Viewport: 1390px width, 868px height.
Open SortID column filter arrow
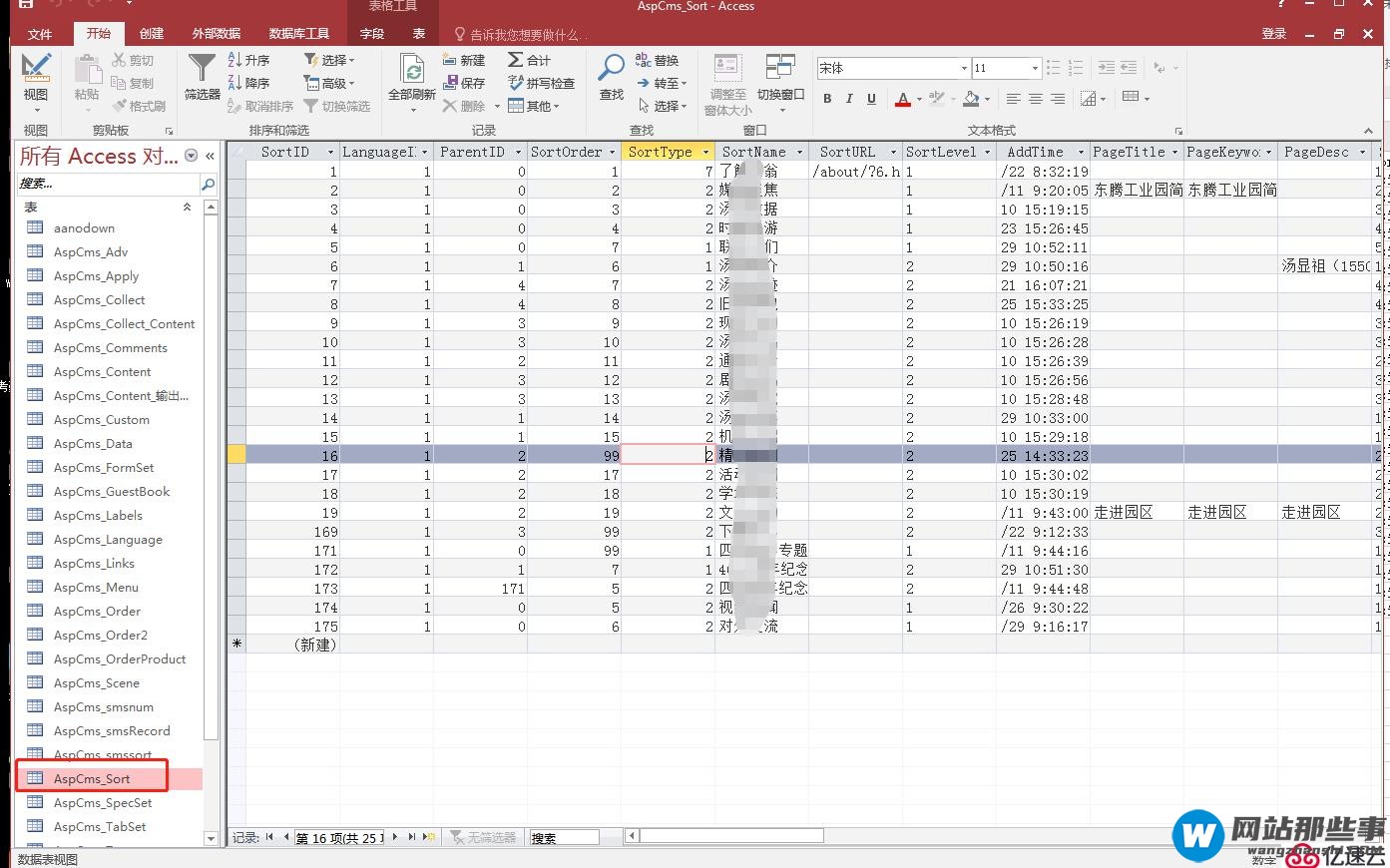tap(330, 152)
